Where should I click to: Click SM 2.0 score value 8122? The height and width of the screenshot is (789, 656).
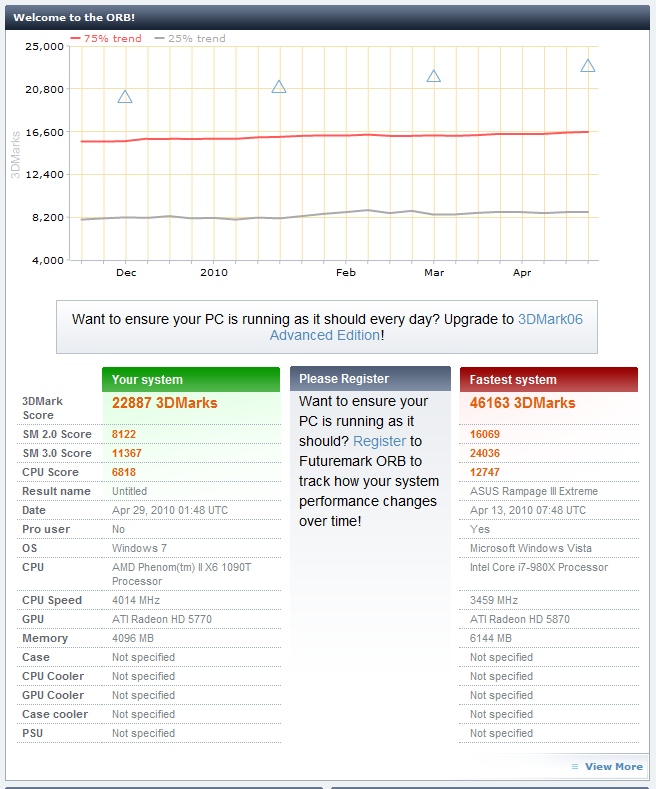[x=124, y=434]
